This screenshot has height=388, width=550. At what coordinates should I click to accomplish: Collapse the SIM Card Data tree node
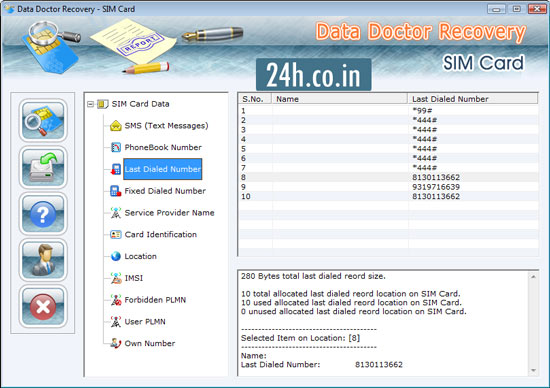[x=90, y=104]
